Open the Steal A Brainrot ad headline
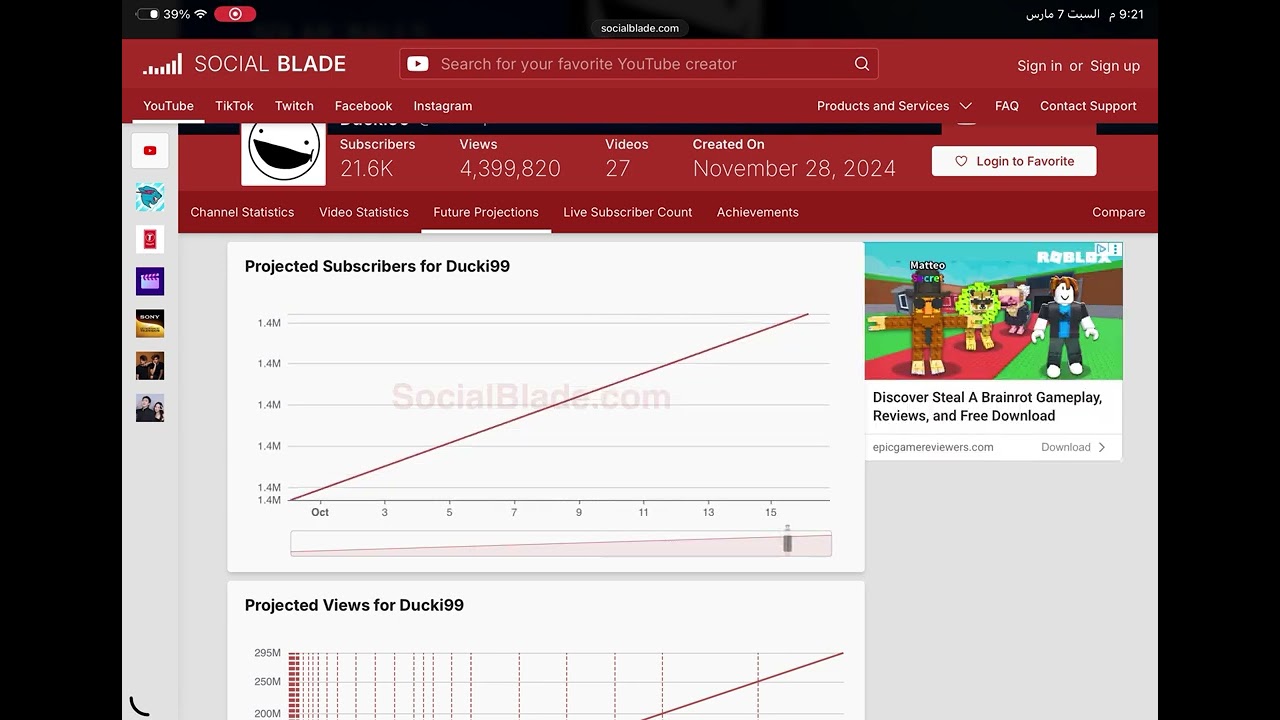This screenshot has height=720, width=1280. point(987,406)
